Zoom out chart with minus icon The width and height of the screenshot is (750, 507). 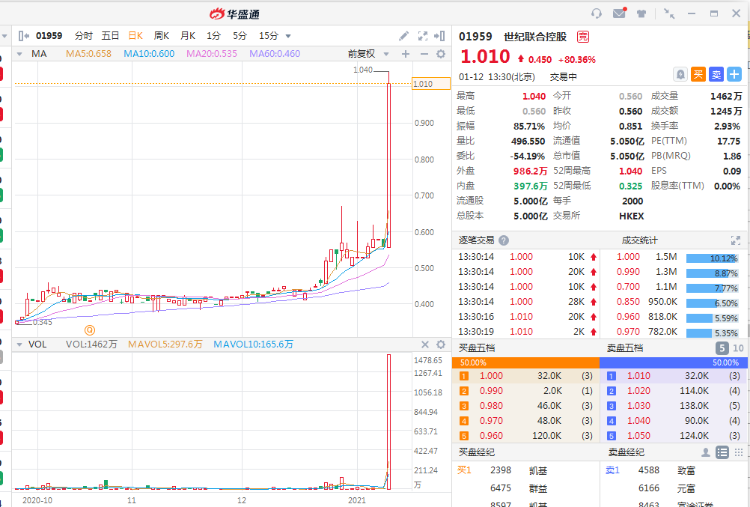(x=424, y=54)
